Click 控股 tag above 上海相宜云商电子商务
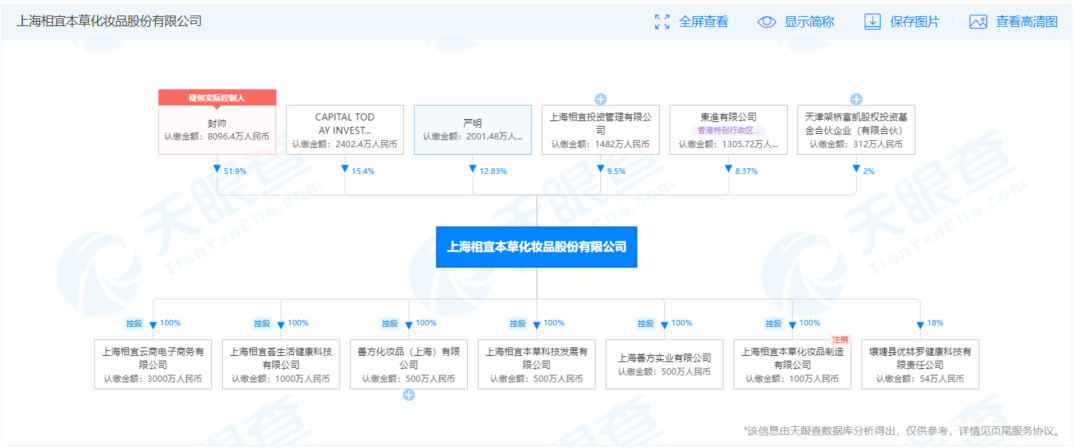Viewport: 1080px width, 448px height. 133,323
